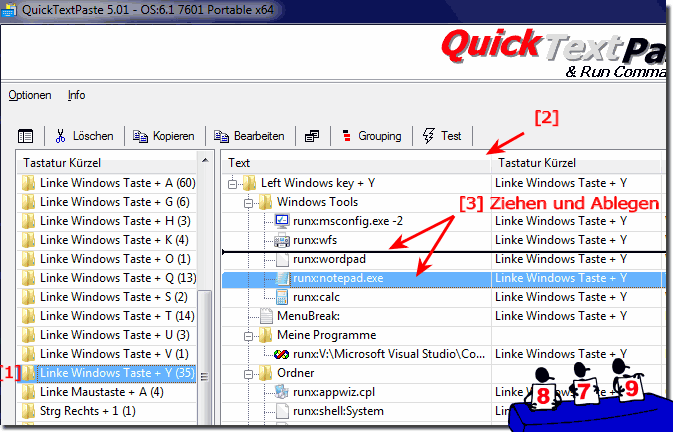Click the QuickTextPaste title bar app icon
Viewport: 673px width, 432px height.
pyautogui.click(x=8, y=10)
